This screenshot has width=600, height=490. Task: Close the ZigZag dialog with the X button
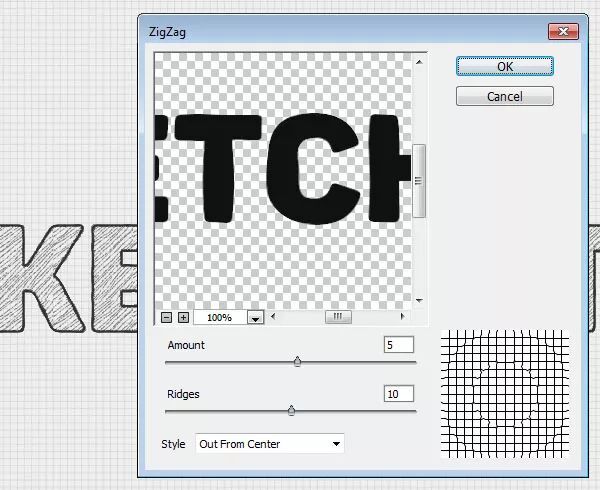(x=564, y=33)
